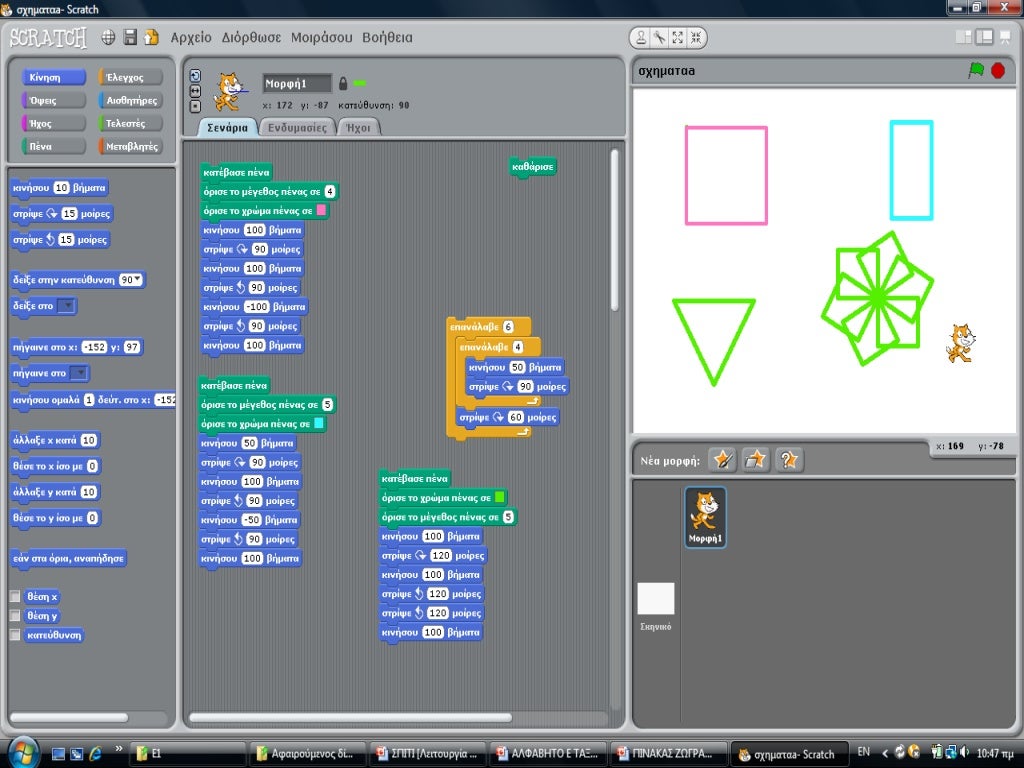Choose new sprite from file folder icon
Screen dimensions: 1024x768
coord(756,460)
